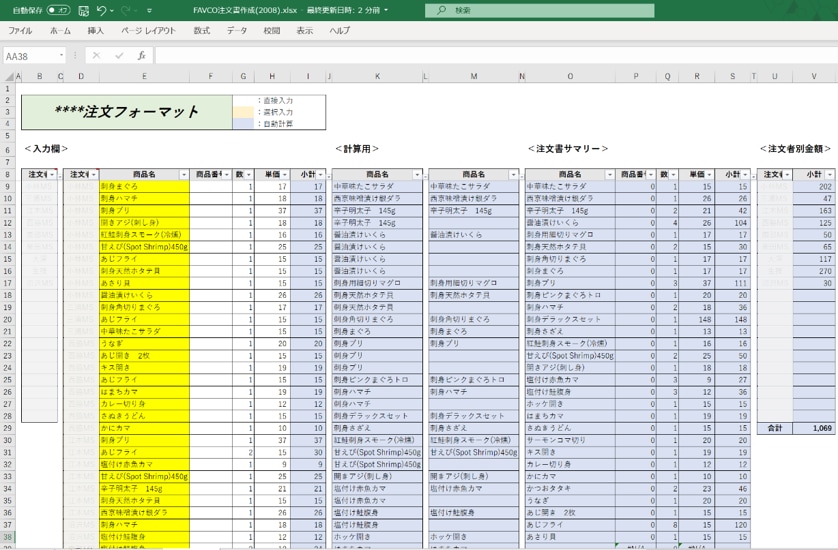Image resolution: width=838 pixels, height=550 pixels.
Task: Open filter dropdown on column E 商品名 header
Action: [184, 175]
